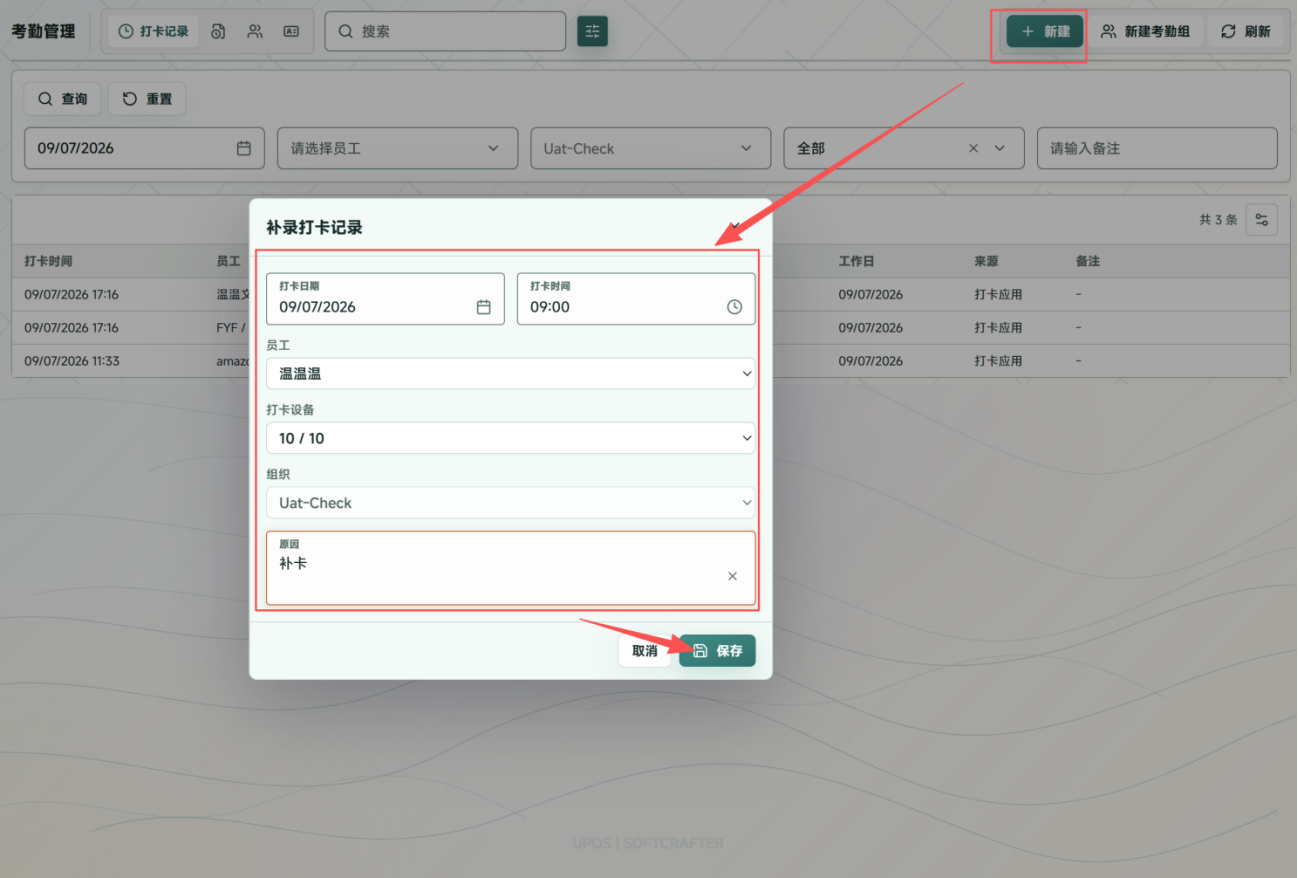Open the document-with-clock icon tab

click(x=218, y=31)
